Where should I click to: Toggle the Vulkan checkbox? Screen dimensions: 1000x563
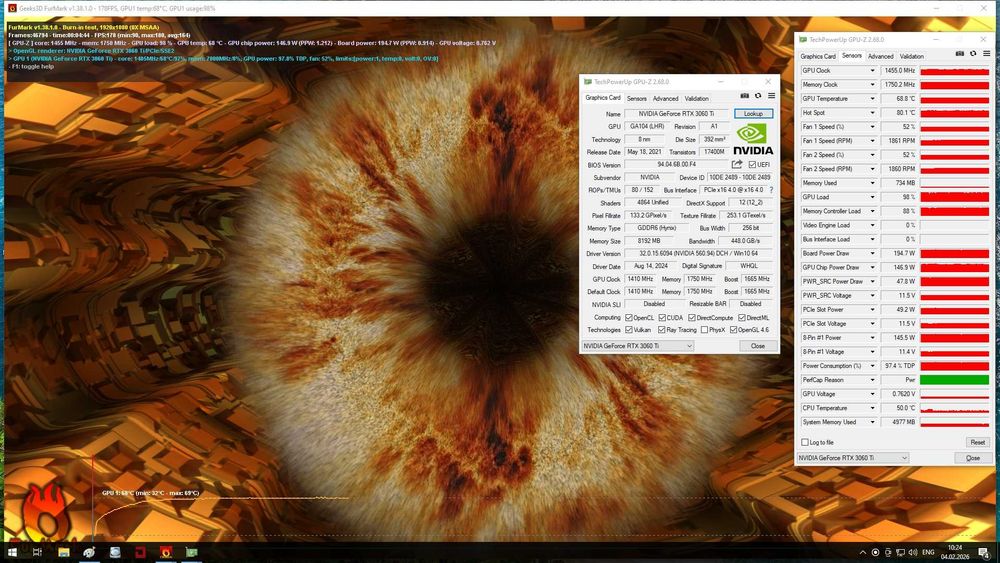[x=629, y=330]
